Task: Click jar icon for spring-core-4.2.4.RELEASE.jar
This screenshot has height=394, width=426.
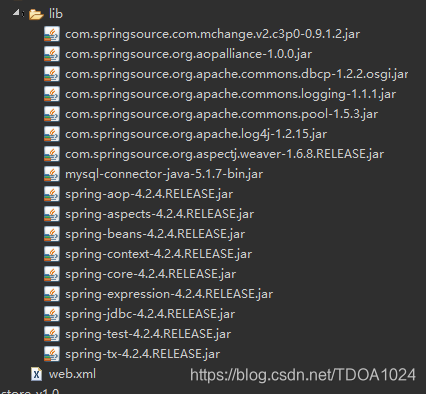Action: [x=52, y=274]
